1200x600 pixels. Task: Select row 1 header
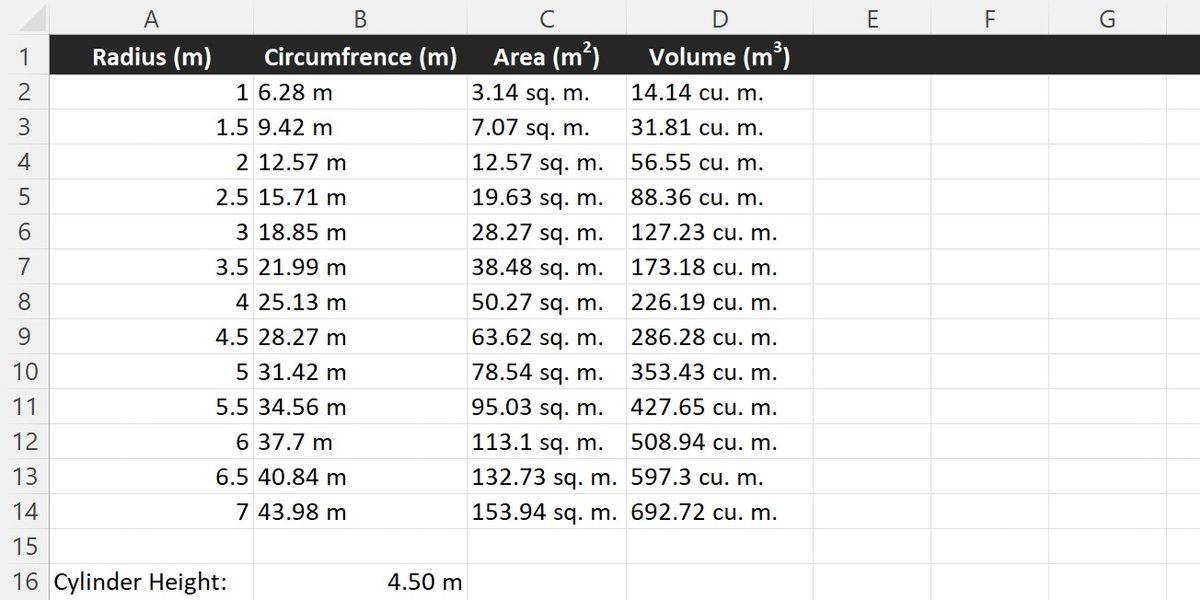click(x=24, y=56)
